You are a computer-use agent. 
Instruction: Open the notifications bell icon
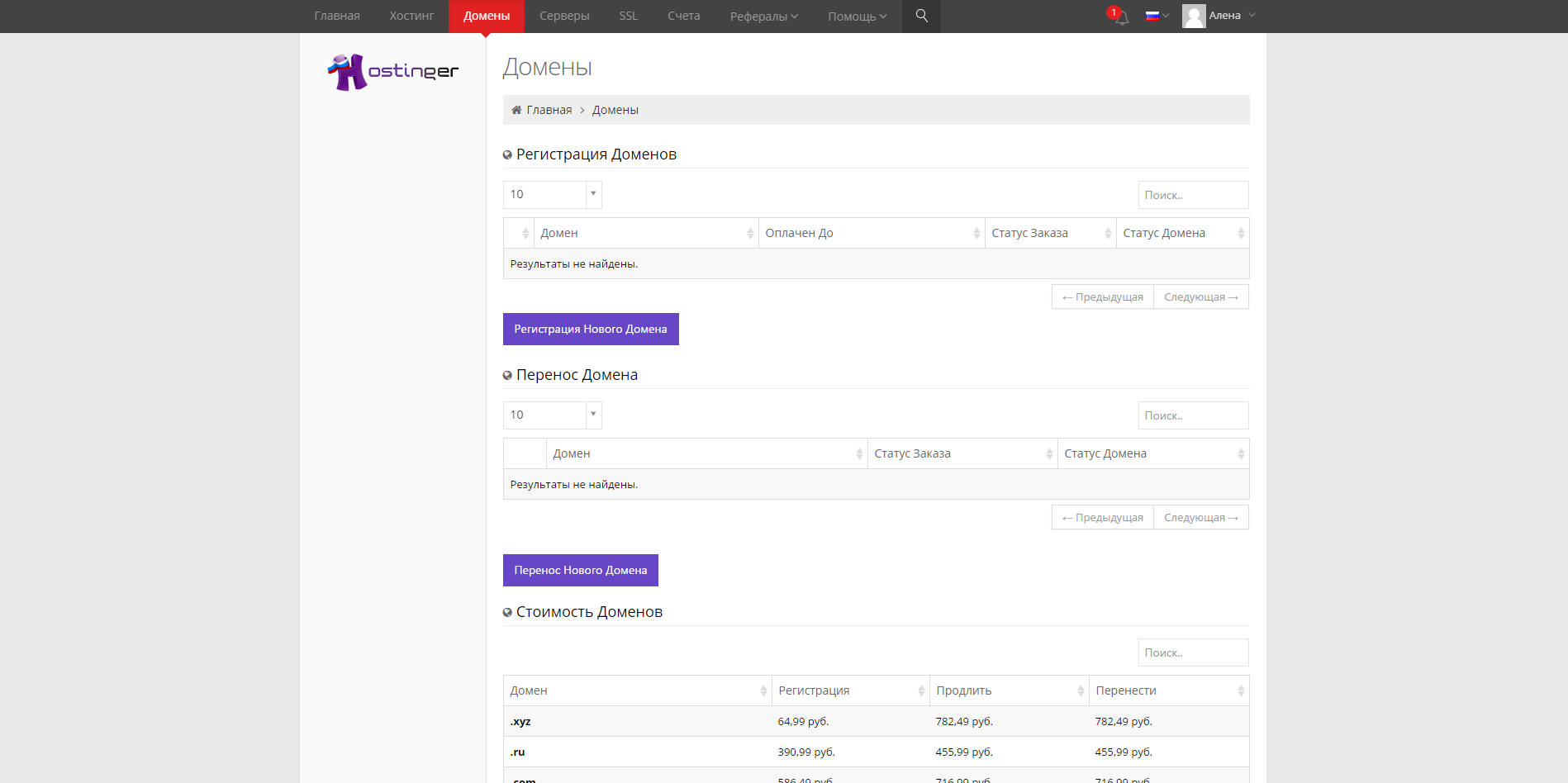tap(1120, 17)
